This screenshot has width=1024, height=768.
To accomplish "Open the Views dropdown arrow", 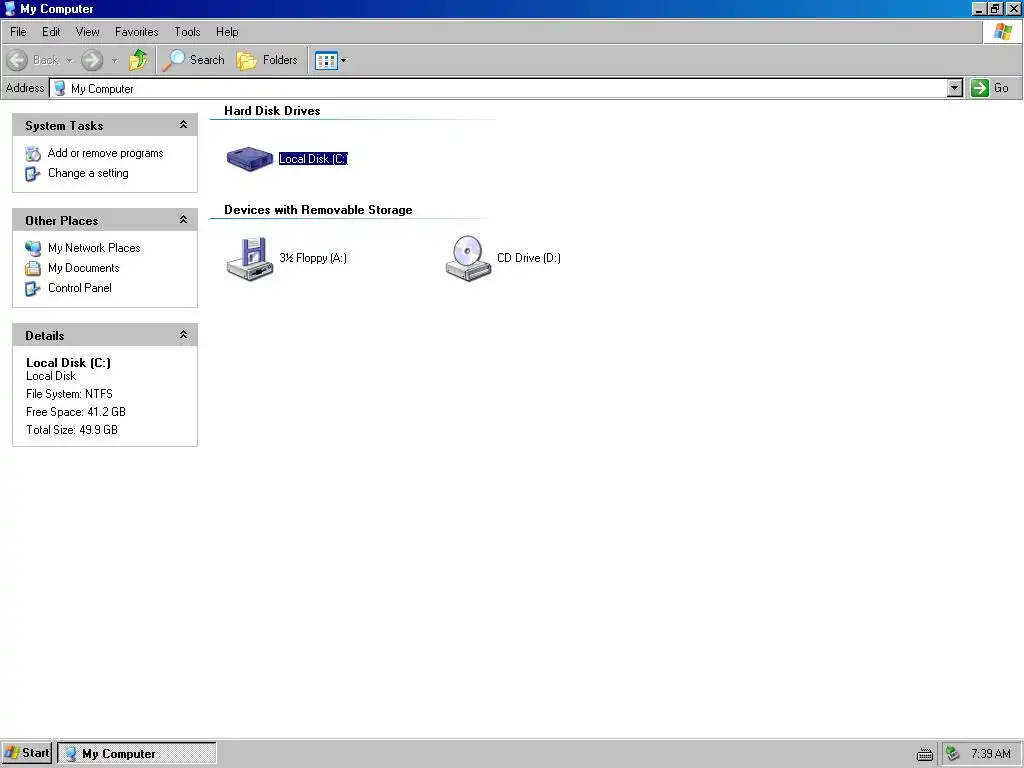I will point(344,61).
